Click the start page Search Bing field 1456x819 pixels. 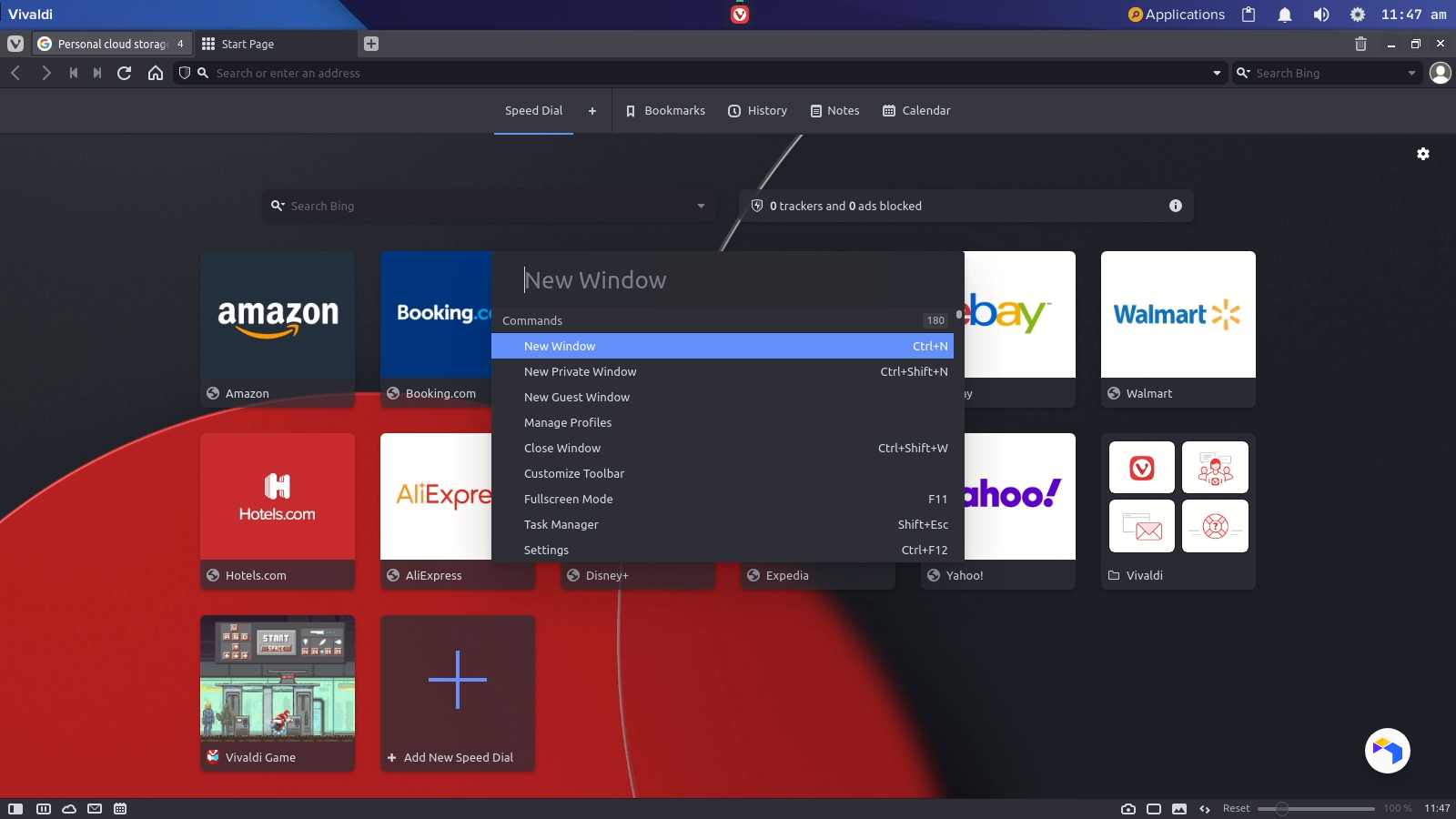click(490, 206)
